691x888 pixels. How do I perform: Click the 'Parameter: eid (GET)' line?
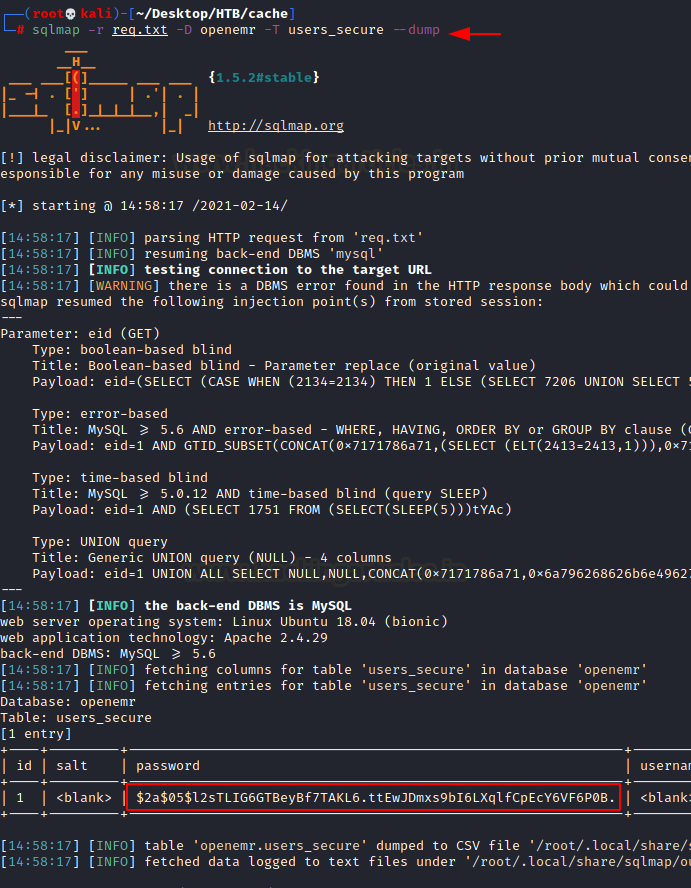click(x=80, y=334)
